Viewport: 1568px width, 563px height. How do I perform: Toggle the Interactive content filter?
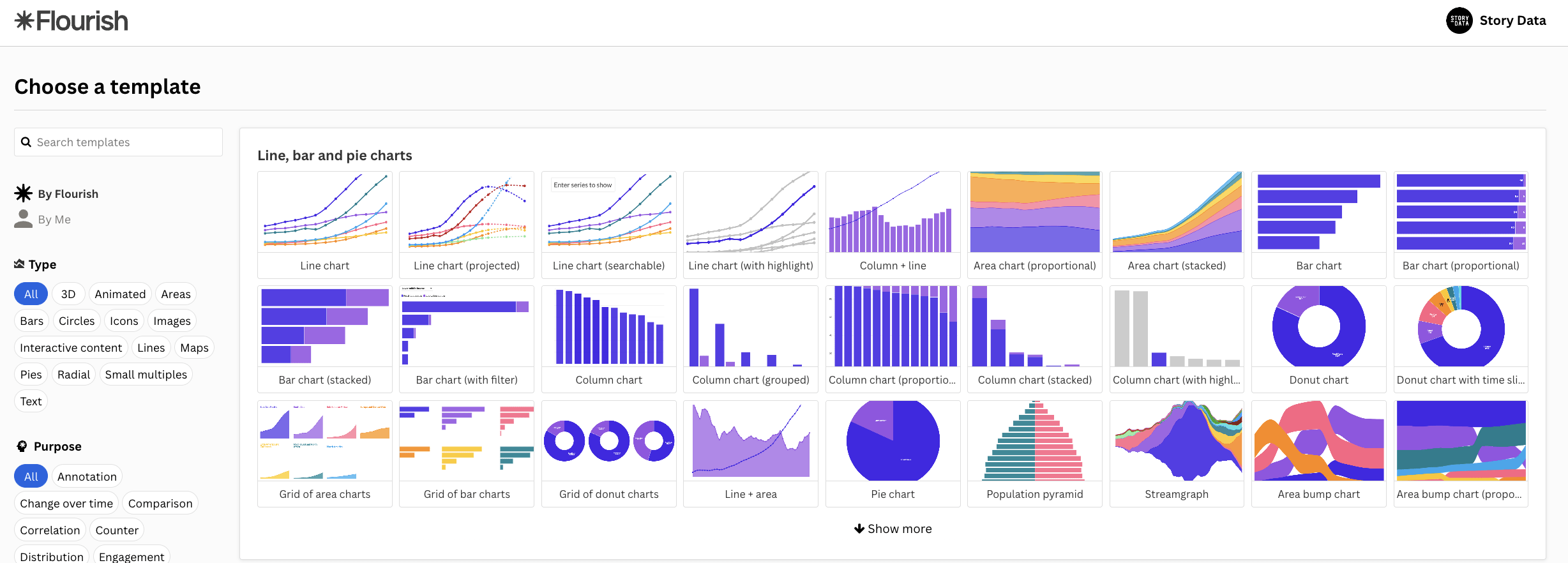[71, 348]
